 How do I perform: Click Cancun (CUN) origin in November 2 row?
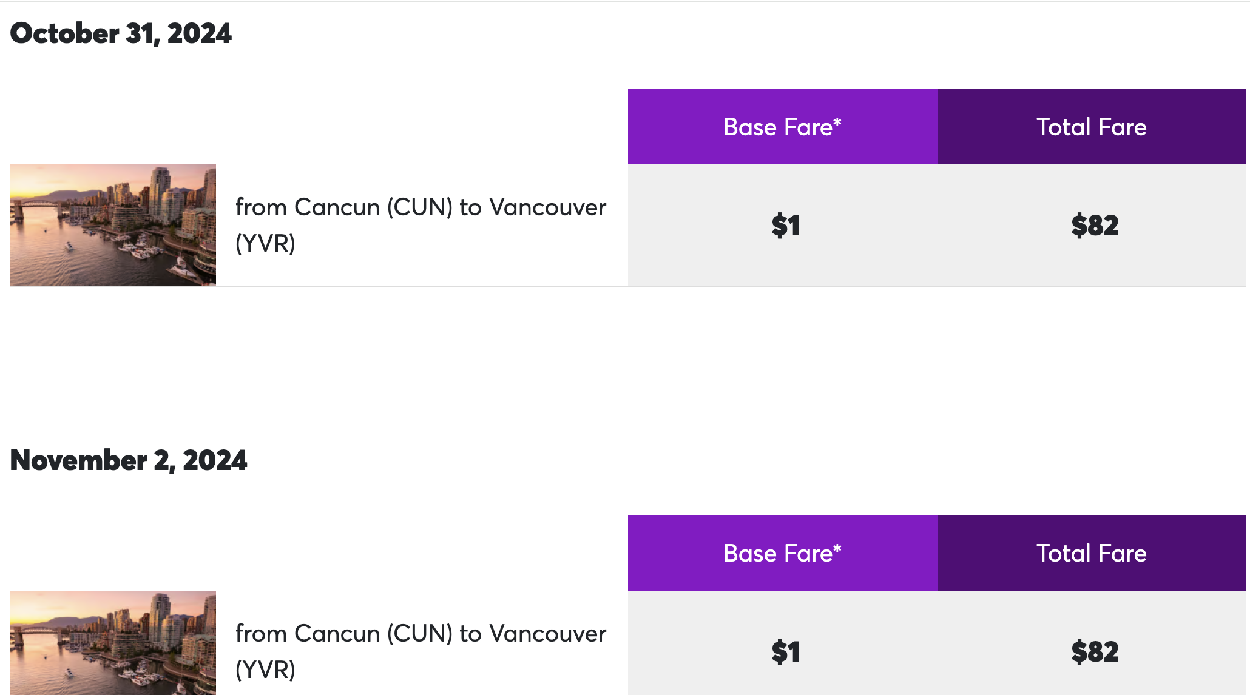374,634
